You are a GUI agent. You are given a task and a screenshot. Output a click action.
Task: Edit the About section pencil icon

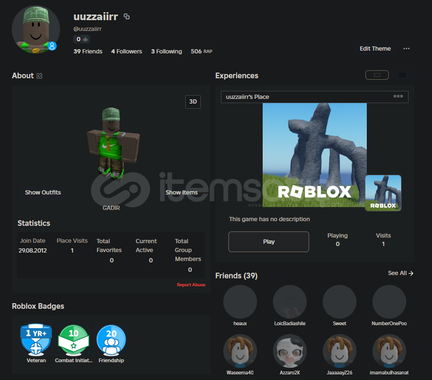(x=39, y=76)
